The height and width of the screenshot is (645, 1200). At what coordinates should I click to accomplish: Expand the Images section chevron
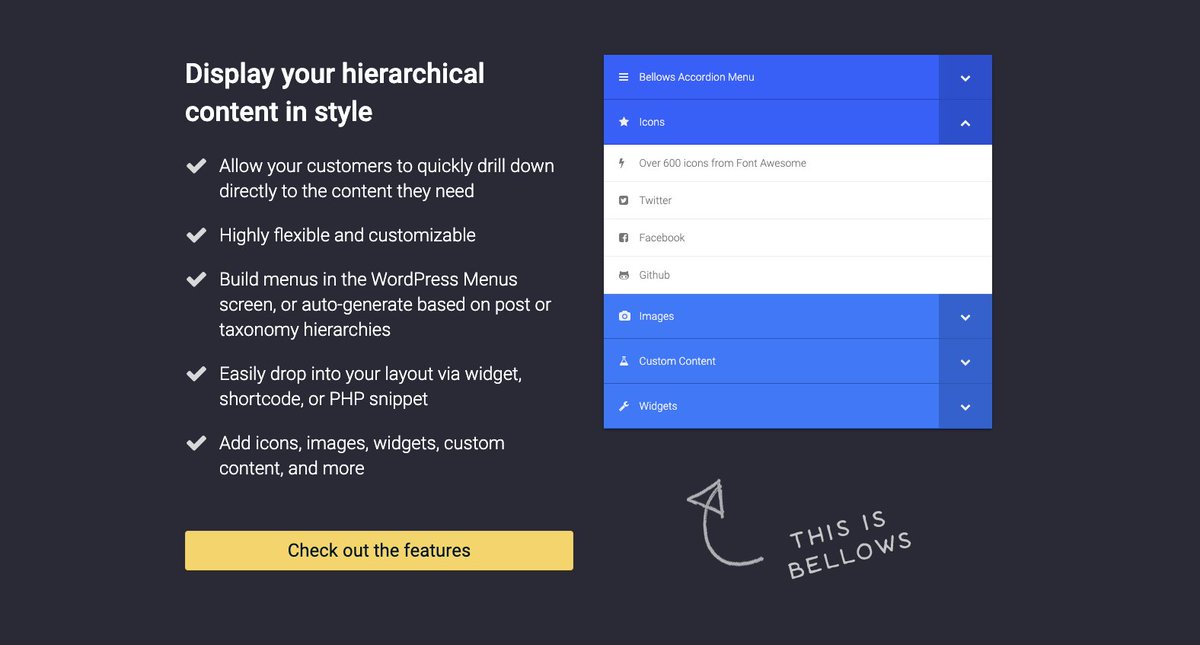[x=965, y=317]
